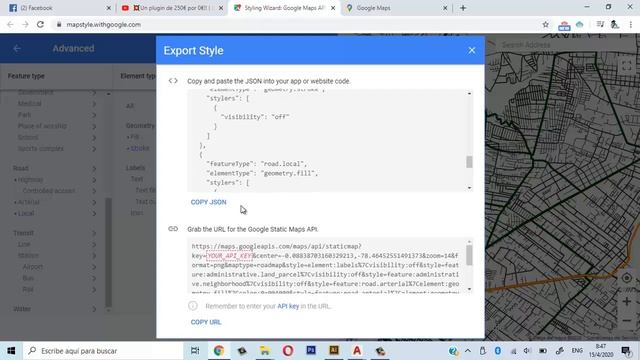The width and height of the screenshot is (640, 360).
Task: Expand the Sports complex feature type
Action: point(94,149)
